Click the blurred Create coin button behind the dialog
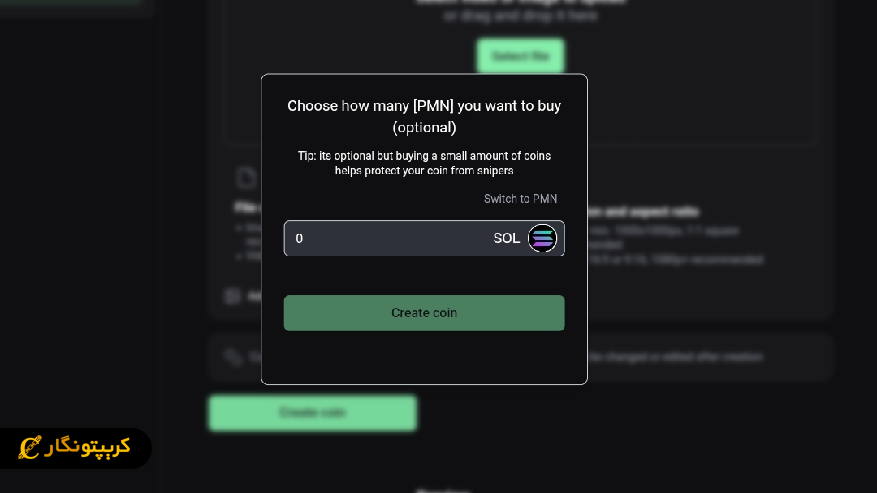877x493 pixels. click(x=312, y=412)
